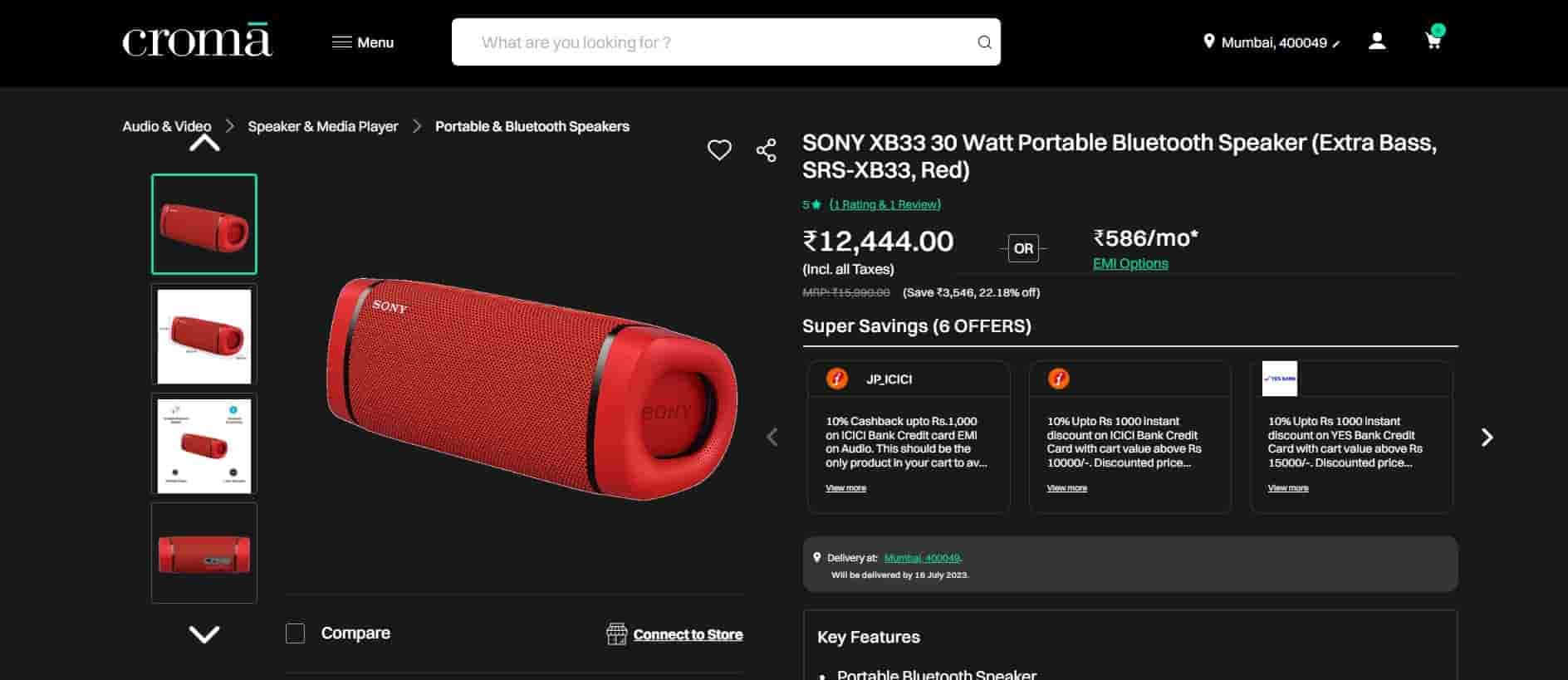
Task: Go to Speaker & Media Player breadcrumb
Action: click(323, 126)
